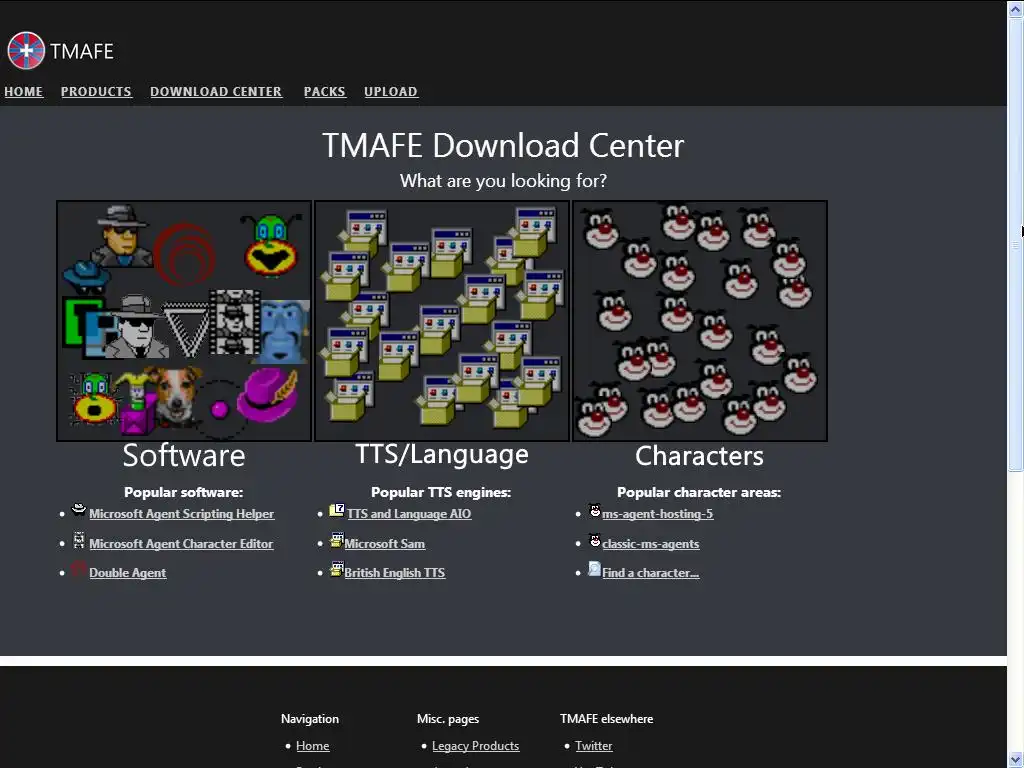Click the red Double Agent swirl icon
The height and width of the screenshot is (768, 1024).
79,569
